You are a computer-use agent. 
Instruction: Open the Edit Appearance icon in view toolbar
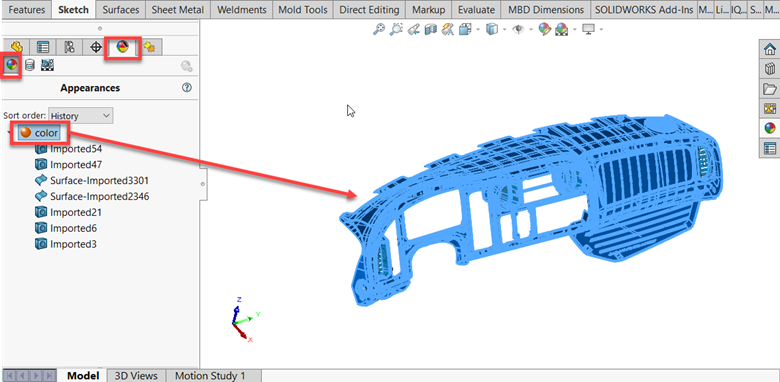[x=545, y=30]
